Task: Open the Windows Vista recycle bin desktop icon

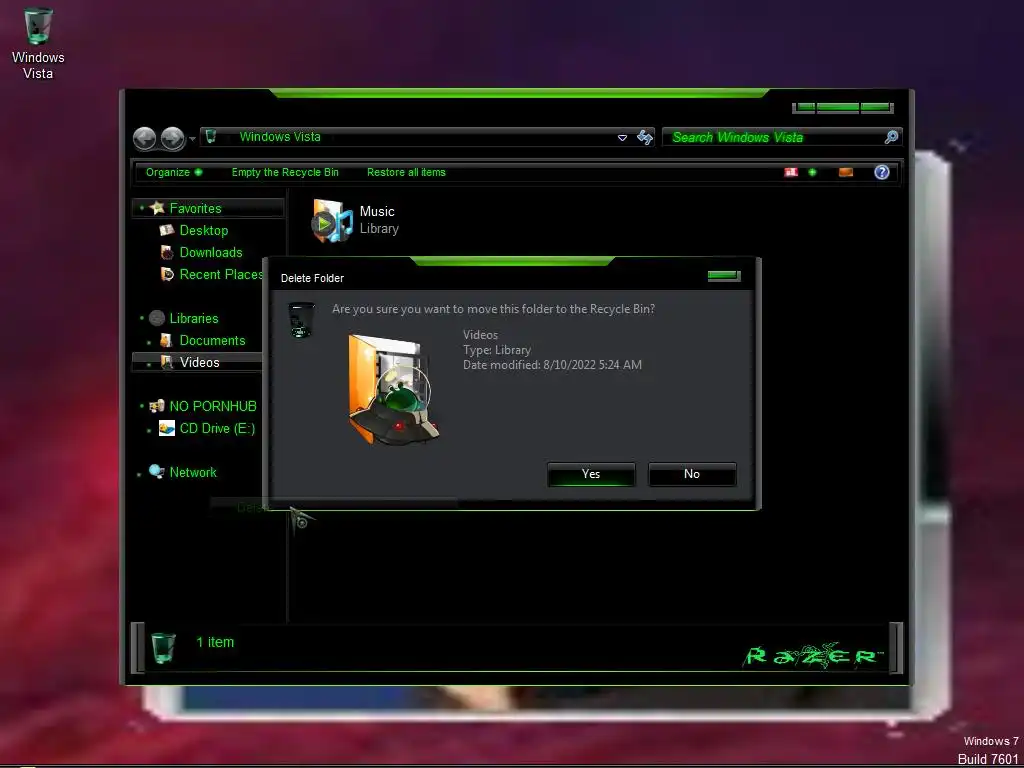Action: pos(38,43)
